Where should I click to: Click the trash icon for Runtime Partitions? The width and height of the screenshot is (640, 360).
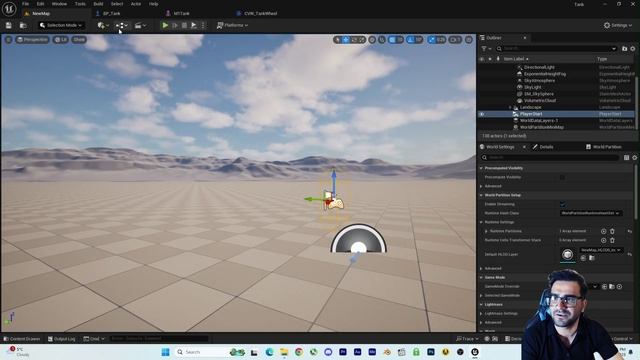pos(612,231)
